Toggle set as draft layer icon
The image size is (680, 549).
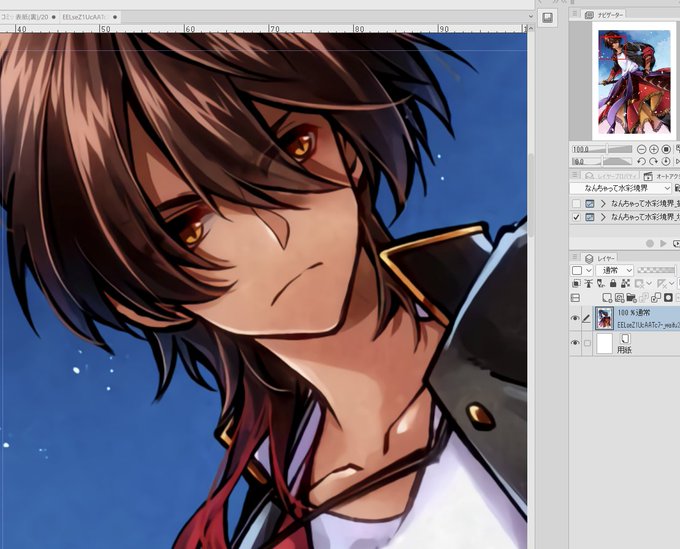tap(601, 284)
